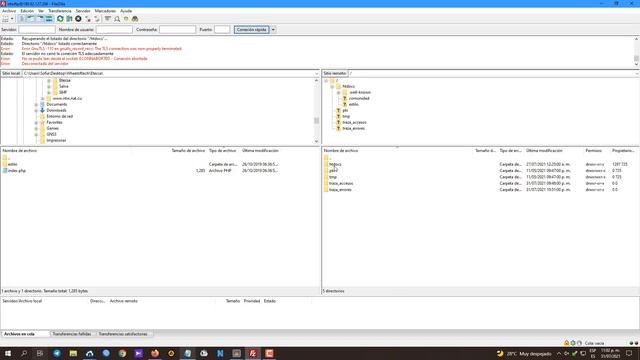Toggle directory comparison magnifier icon
Viewport: 640px width, 360px height.
coord(117,19)
